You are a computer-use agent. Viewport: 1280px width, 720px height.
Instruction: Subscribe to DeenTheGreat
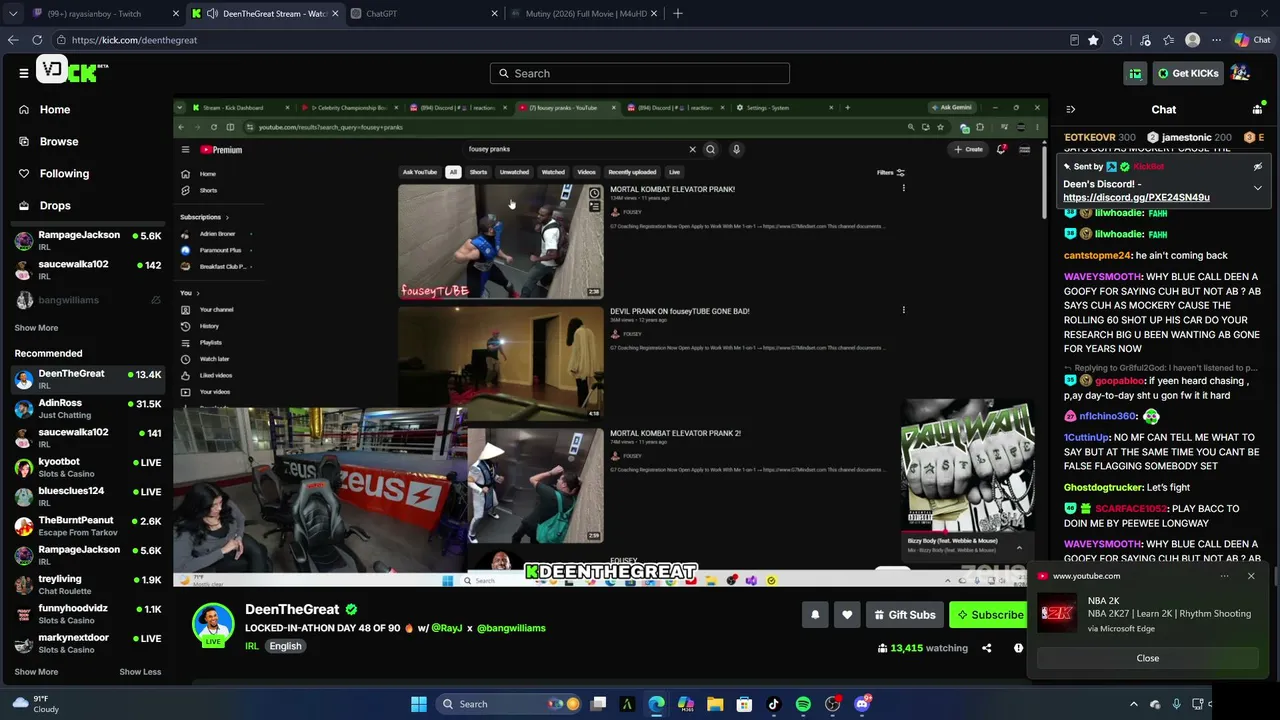989,615
